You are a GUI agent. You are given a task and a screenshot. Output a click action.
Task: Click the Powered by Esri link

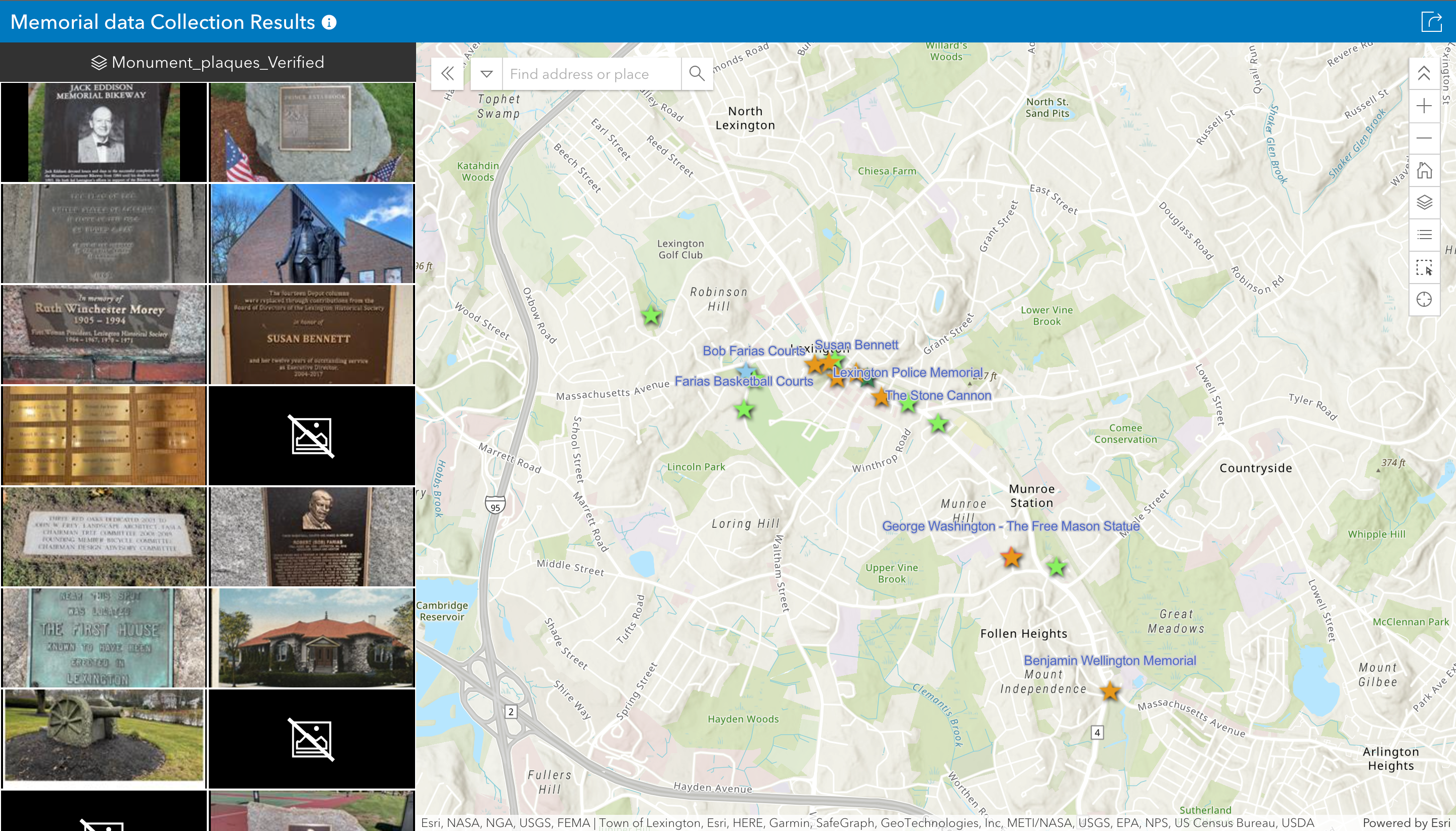click(x=1406, y=822)
